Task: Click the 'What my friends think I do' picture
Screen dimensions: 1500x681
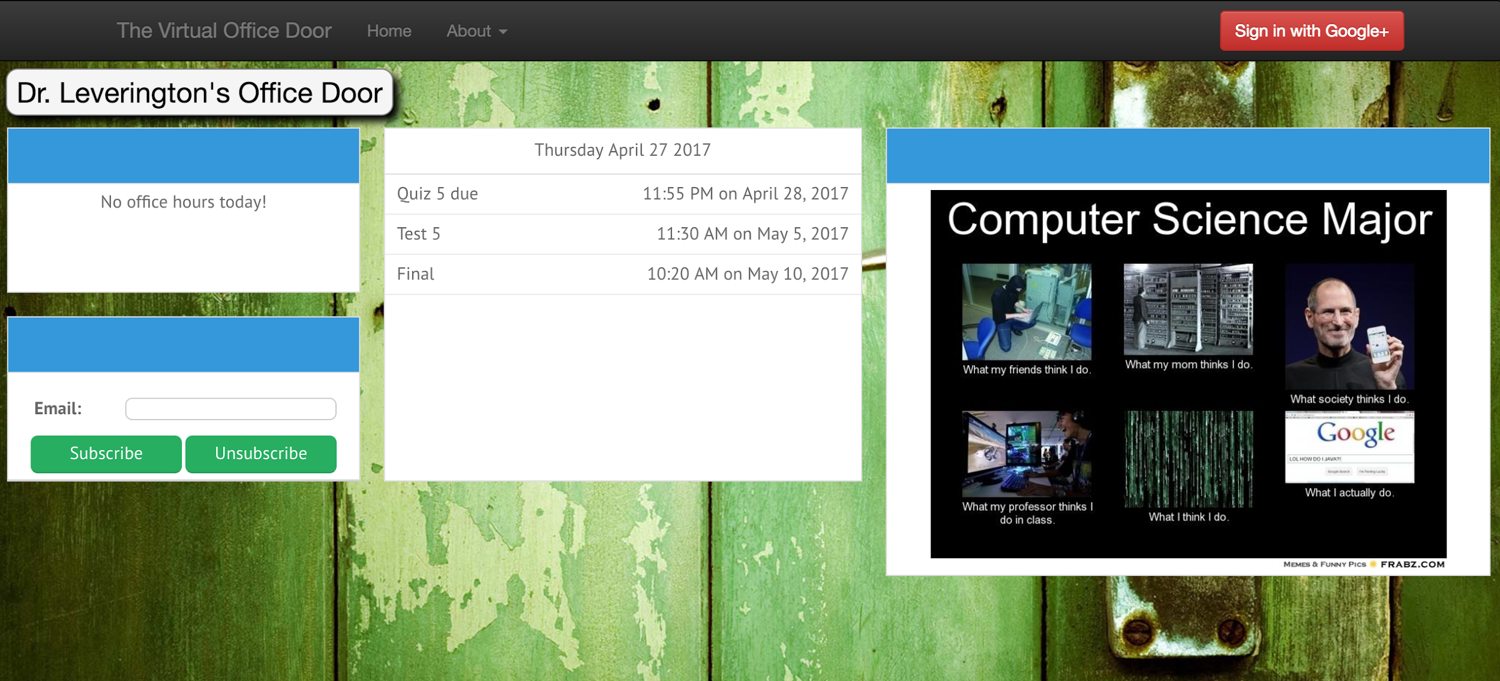Action: tap(1027, 312)
